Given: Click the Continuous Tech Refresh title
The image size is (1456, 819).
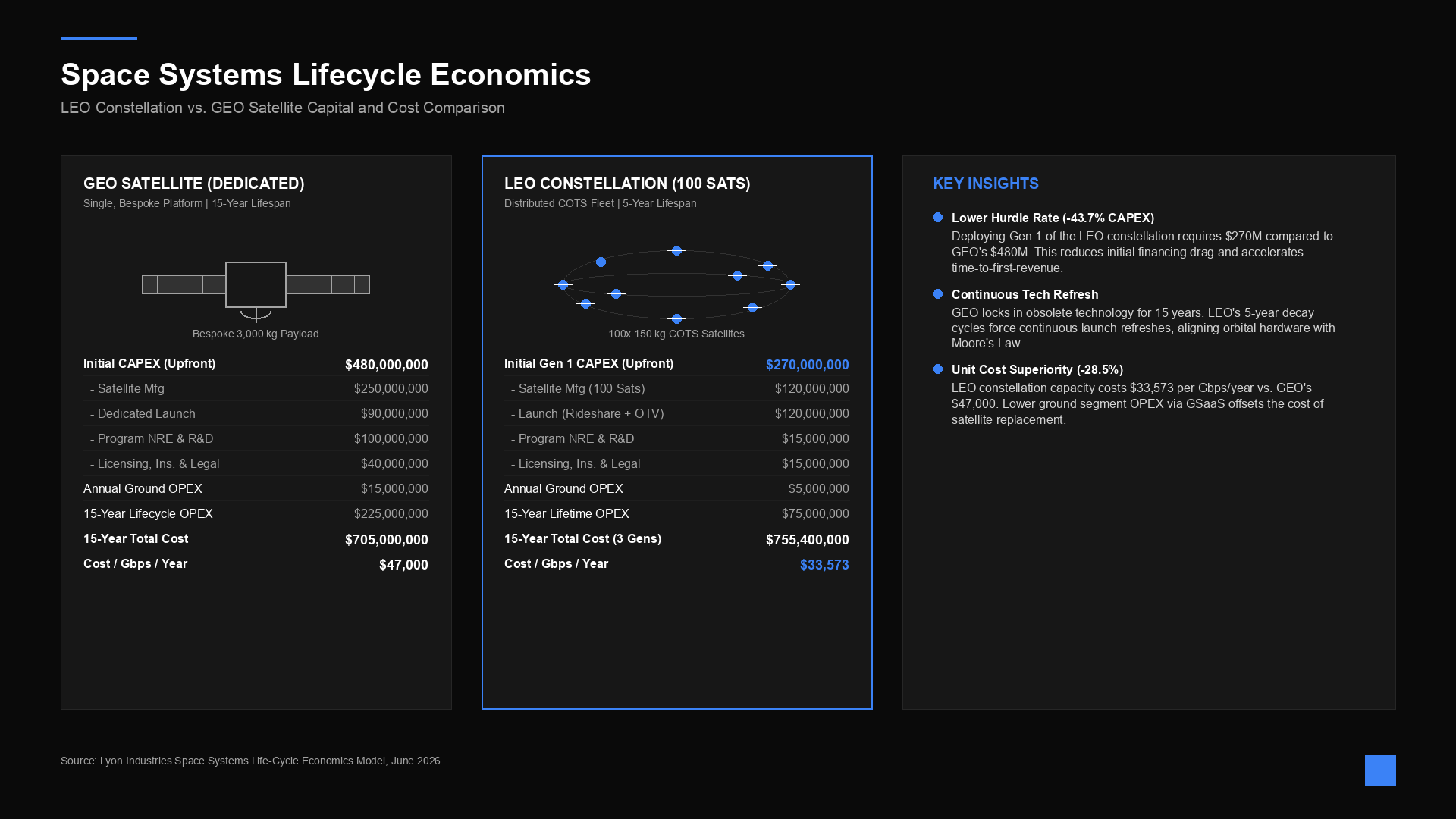Looking at the screenshot, I should pyautogui.click(x=1025, y=294).
